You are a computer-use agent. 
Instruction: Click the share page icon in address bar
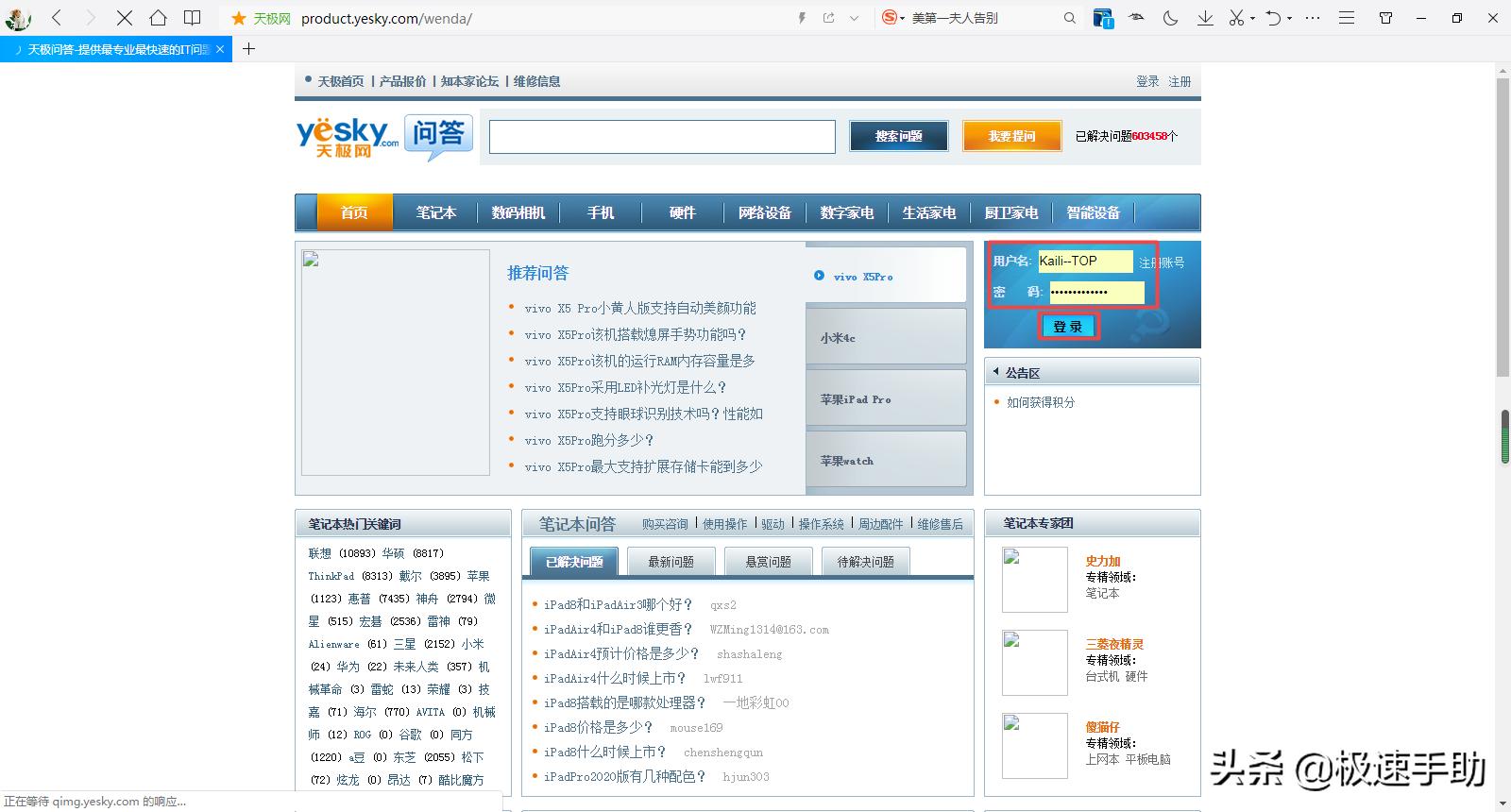click(828, 18)
